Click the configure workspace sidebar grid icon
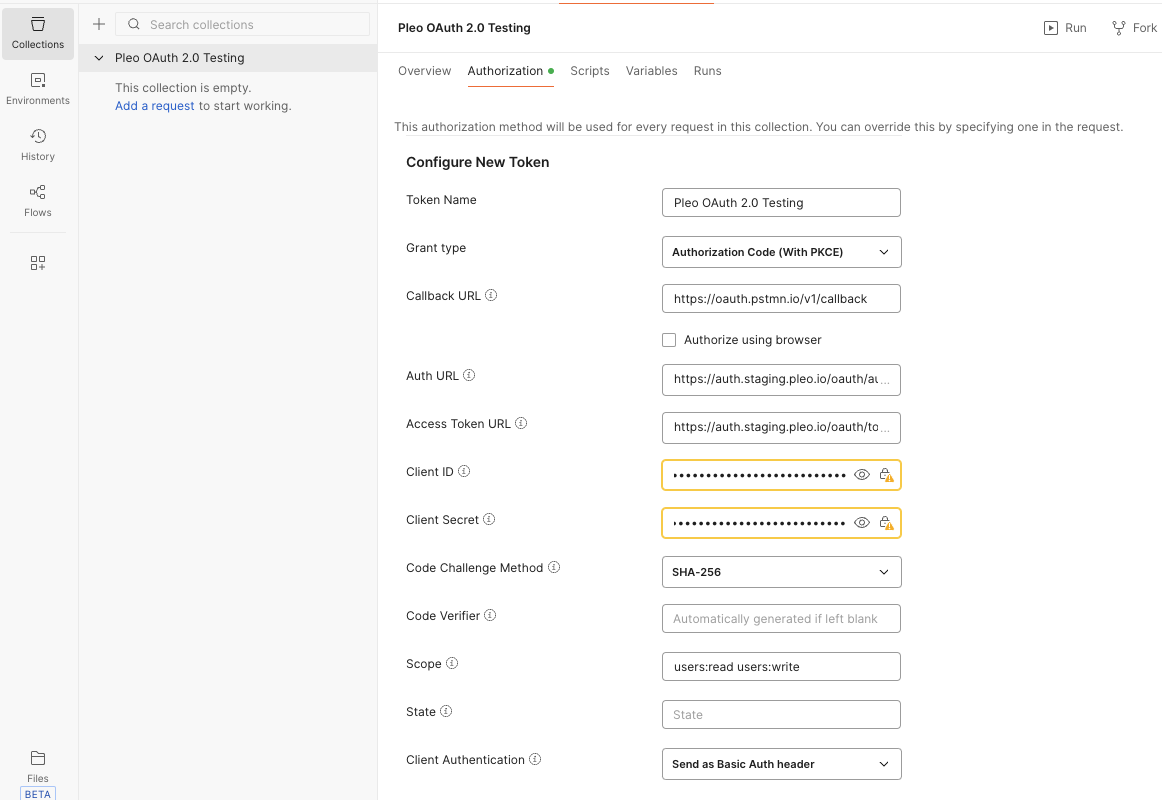Screen dimensions: 1162x800 (x=38, y=263)
